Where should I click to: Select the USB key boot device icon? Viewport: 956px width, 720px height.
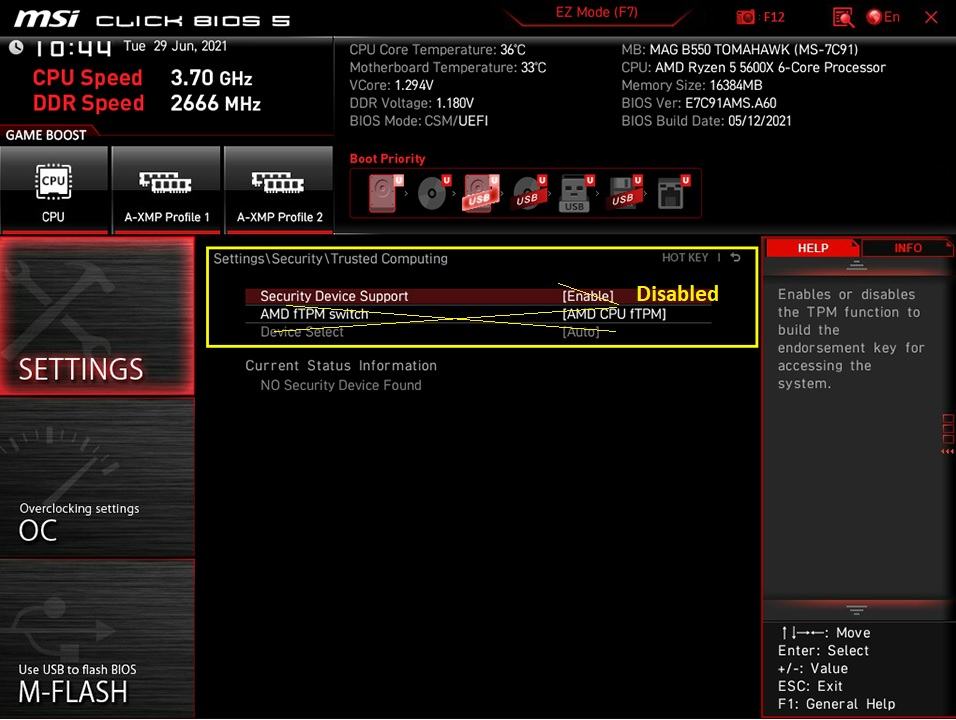(x=576, y=194)
